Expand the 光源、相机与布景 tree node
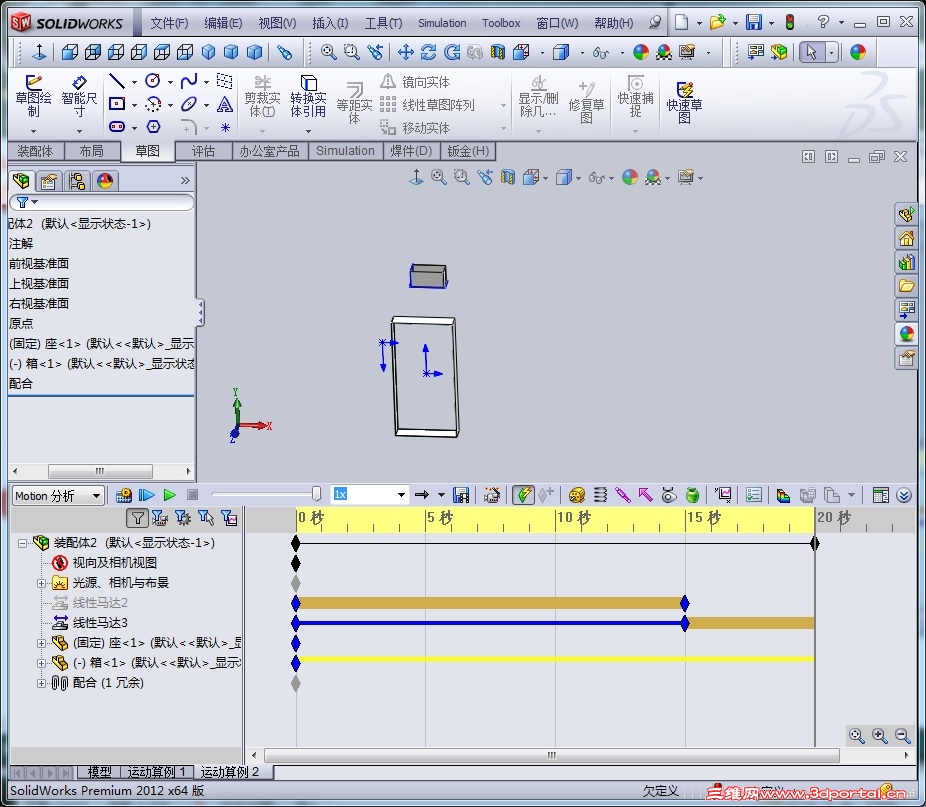This screenshot has height=807, width=926. coord(41,583)
